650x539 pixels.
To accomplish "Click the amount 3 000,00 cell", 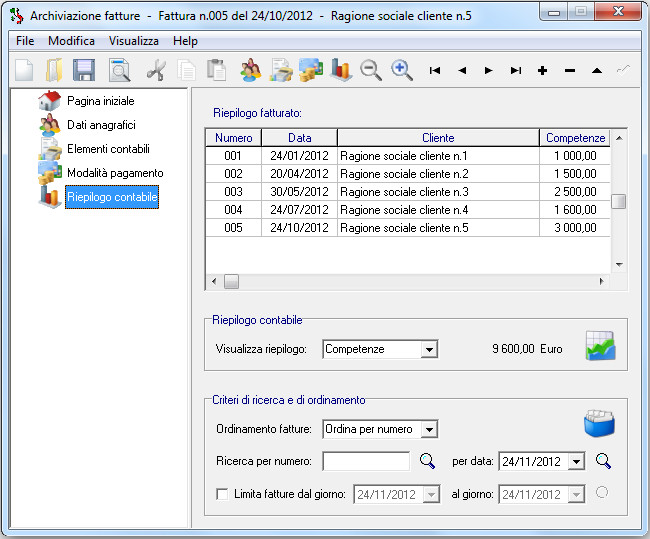I will coord(575,228).
